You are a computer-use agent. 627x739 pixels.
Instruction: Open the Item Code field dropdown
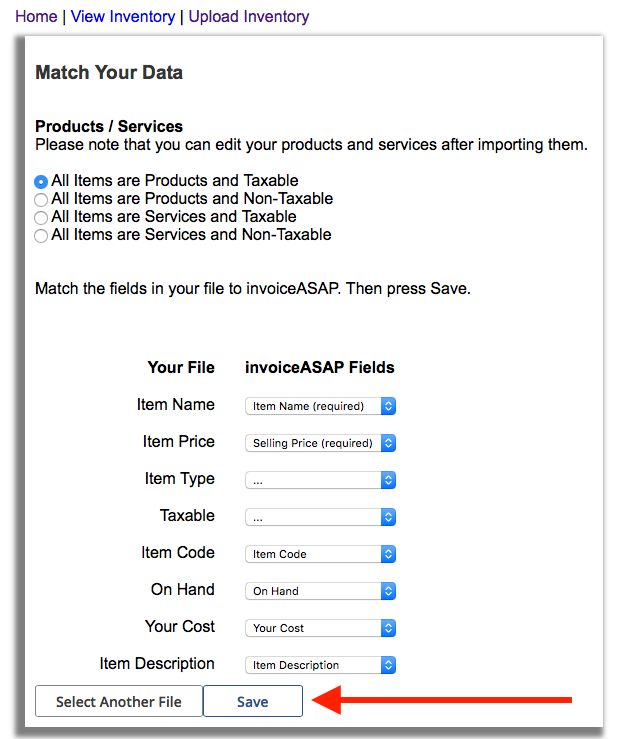tap(320, 554)
